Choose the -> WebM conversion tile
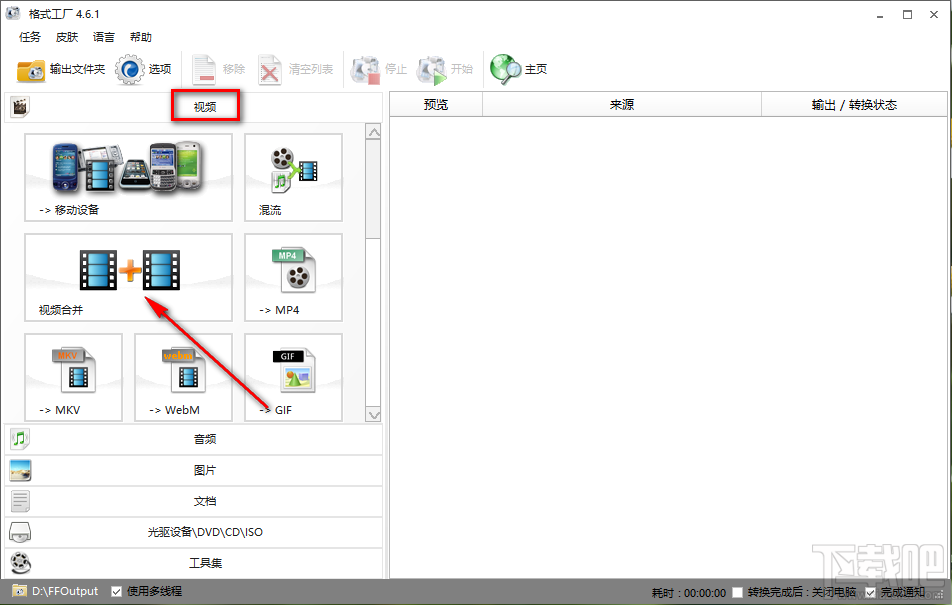This screenshot has width=952, height=605. pos(183,377)
